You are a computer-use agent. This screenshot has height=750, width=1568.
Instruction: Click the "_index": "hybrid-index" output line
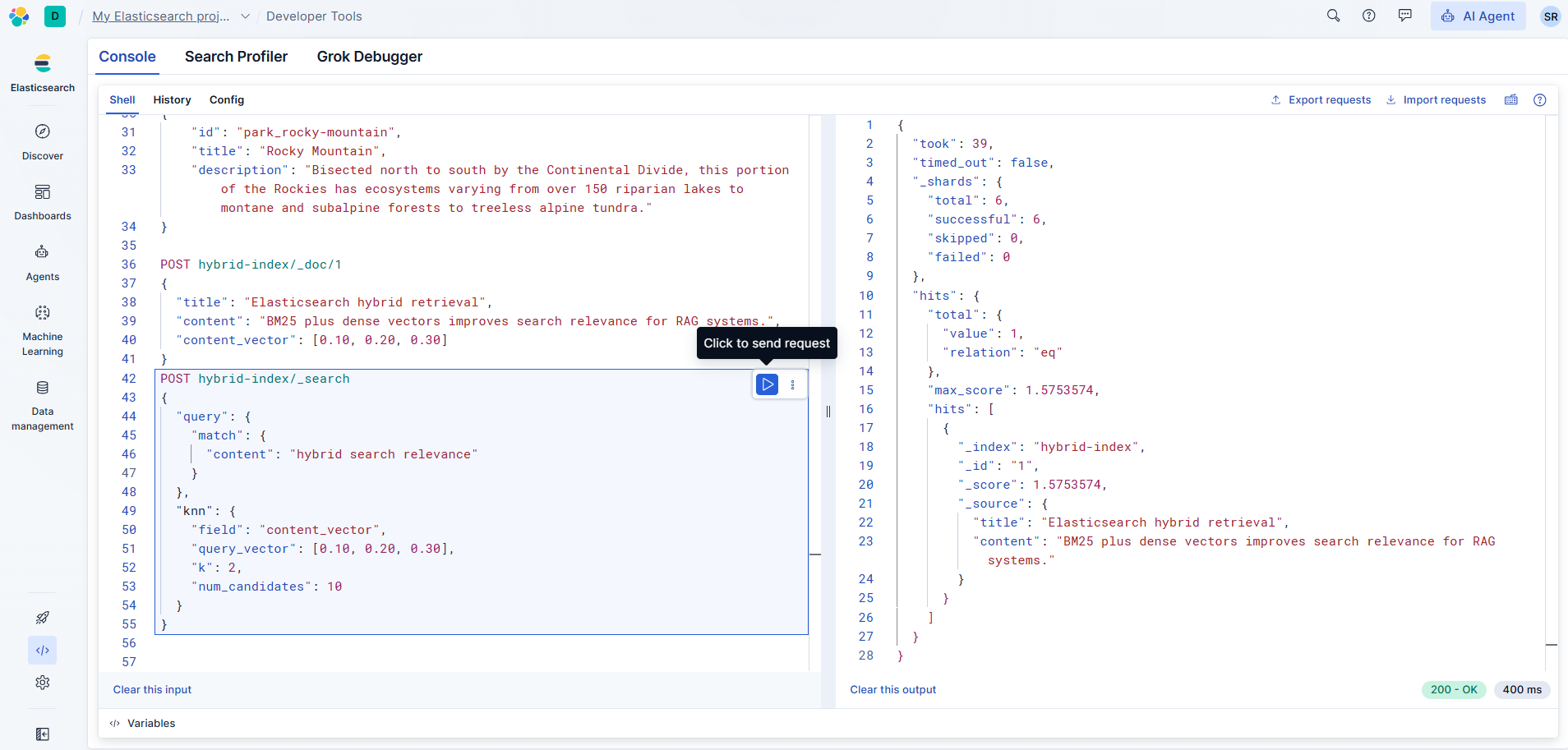tap(1051, 447)
